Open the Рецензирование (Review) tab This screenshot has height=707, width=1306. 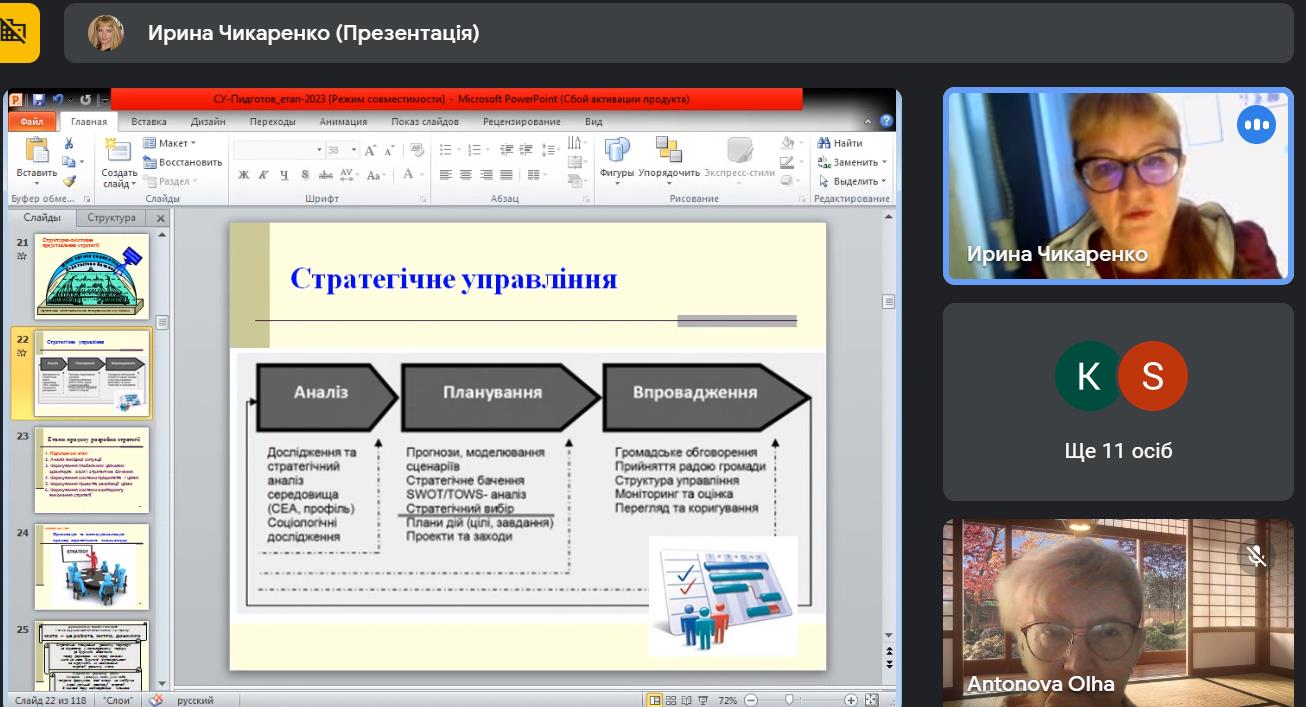(522, 122)
